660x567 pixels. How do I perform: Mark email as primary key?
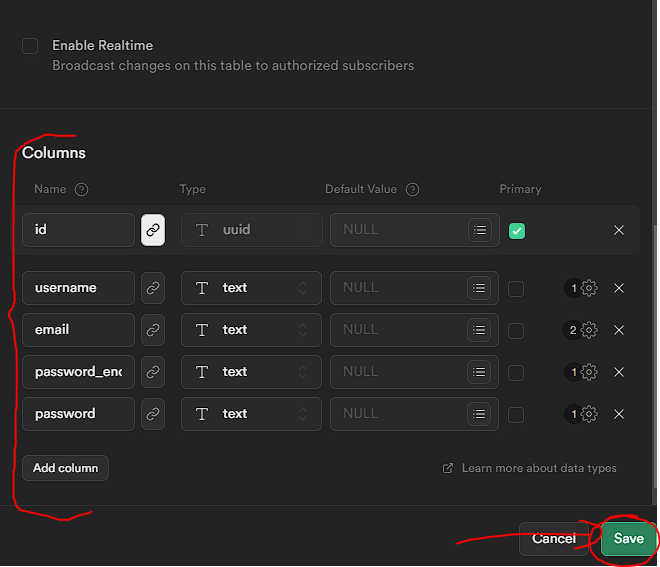pyautogui.click(x=516, y=330)
